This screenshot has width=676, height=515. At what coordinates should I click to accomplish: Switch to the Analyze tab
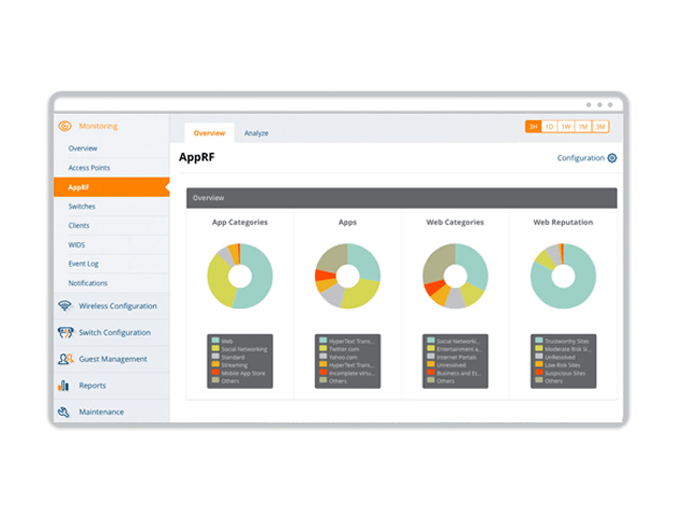pos(256,133)
